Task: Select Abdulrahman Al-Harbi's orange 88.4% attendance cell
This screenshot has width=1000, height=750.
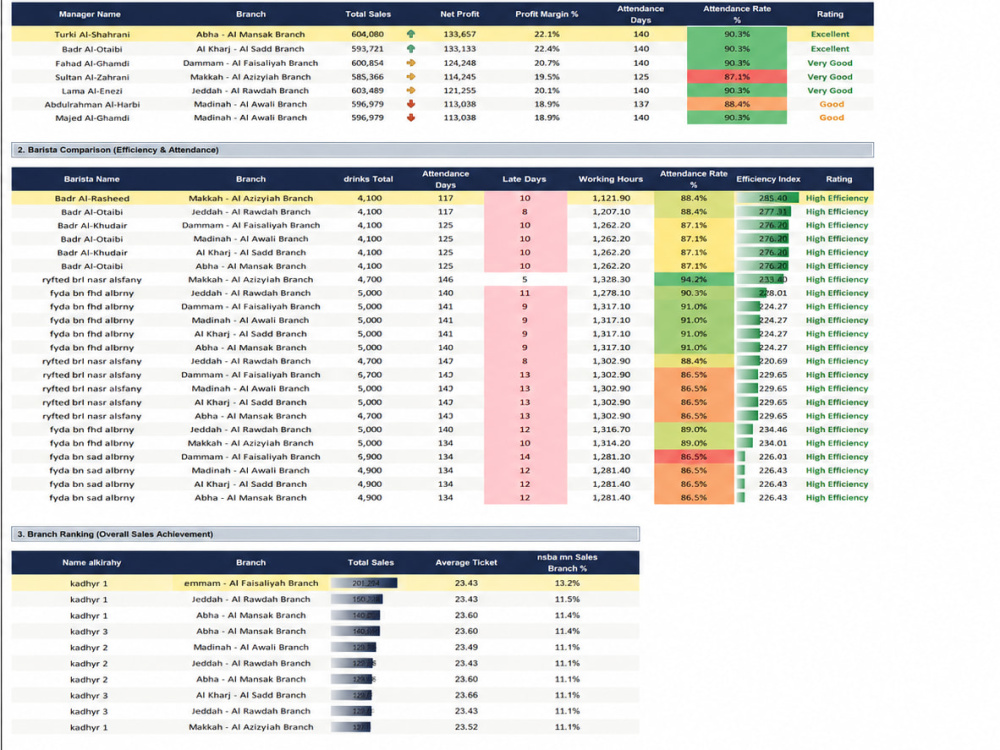Action: pos(737,104)
